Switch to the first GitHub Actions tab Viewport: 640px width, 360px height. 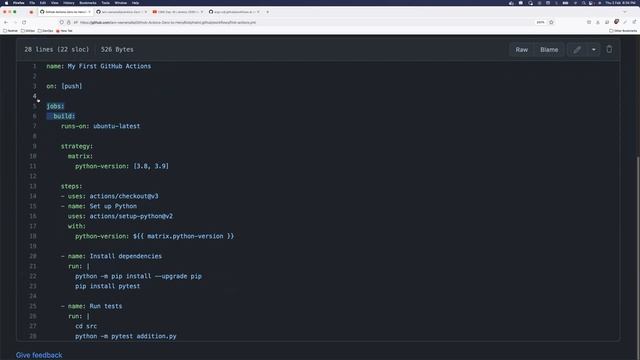point(65,12)
